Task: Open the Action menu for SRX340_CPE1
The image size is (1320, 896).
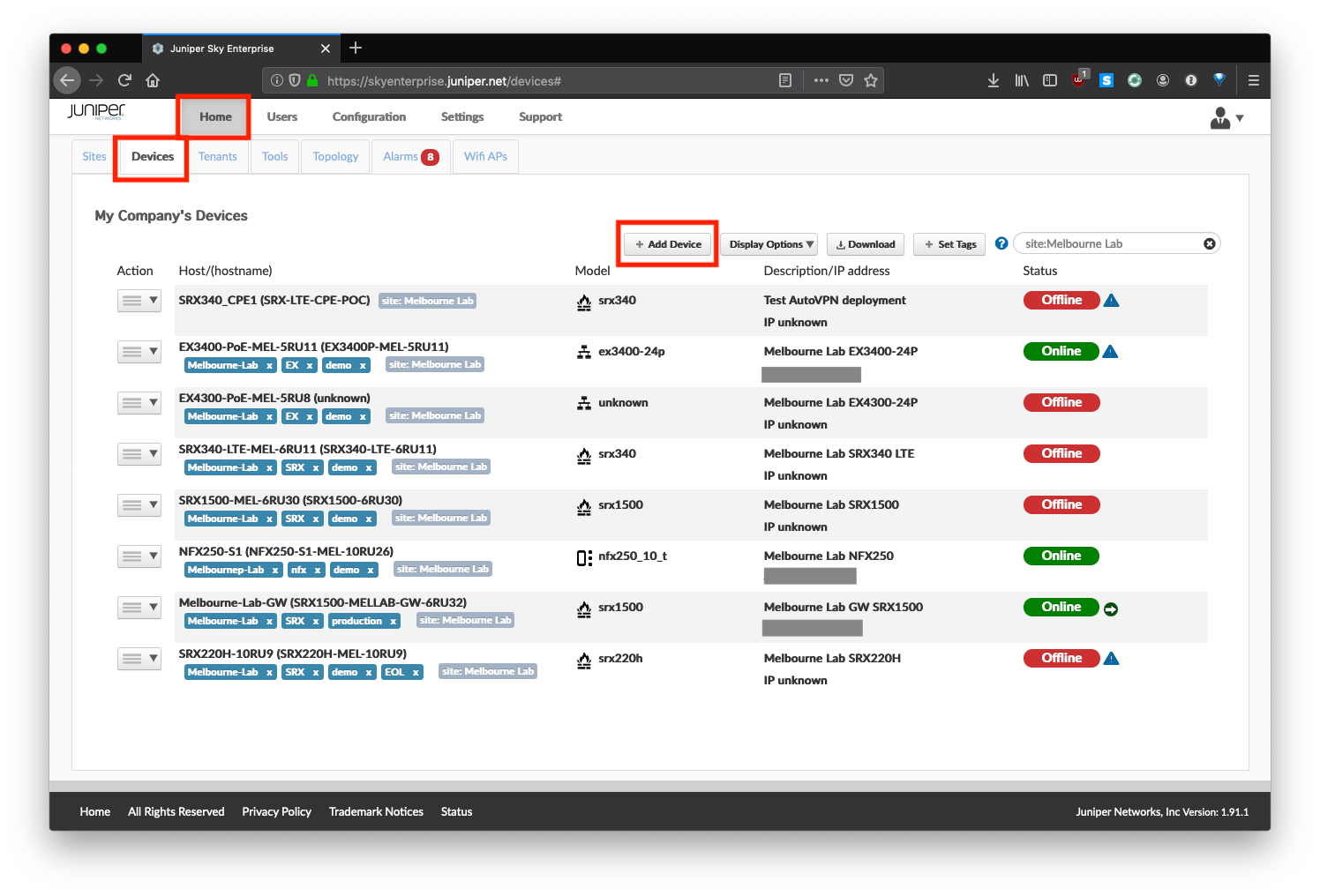Action: [x=139, y=301]
